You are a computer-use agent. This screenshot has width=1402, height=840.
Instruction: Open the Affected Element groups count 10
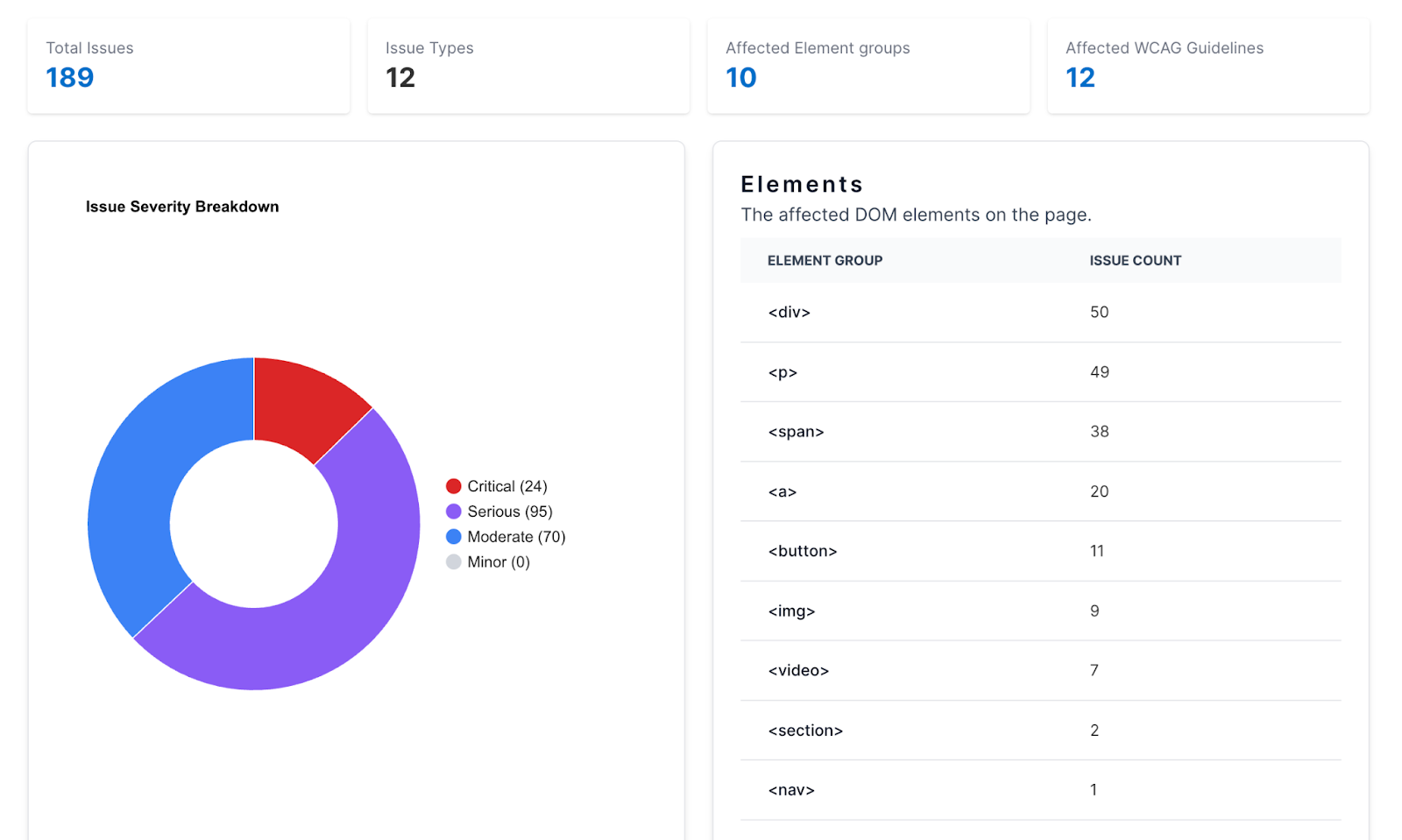[740, 78]
